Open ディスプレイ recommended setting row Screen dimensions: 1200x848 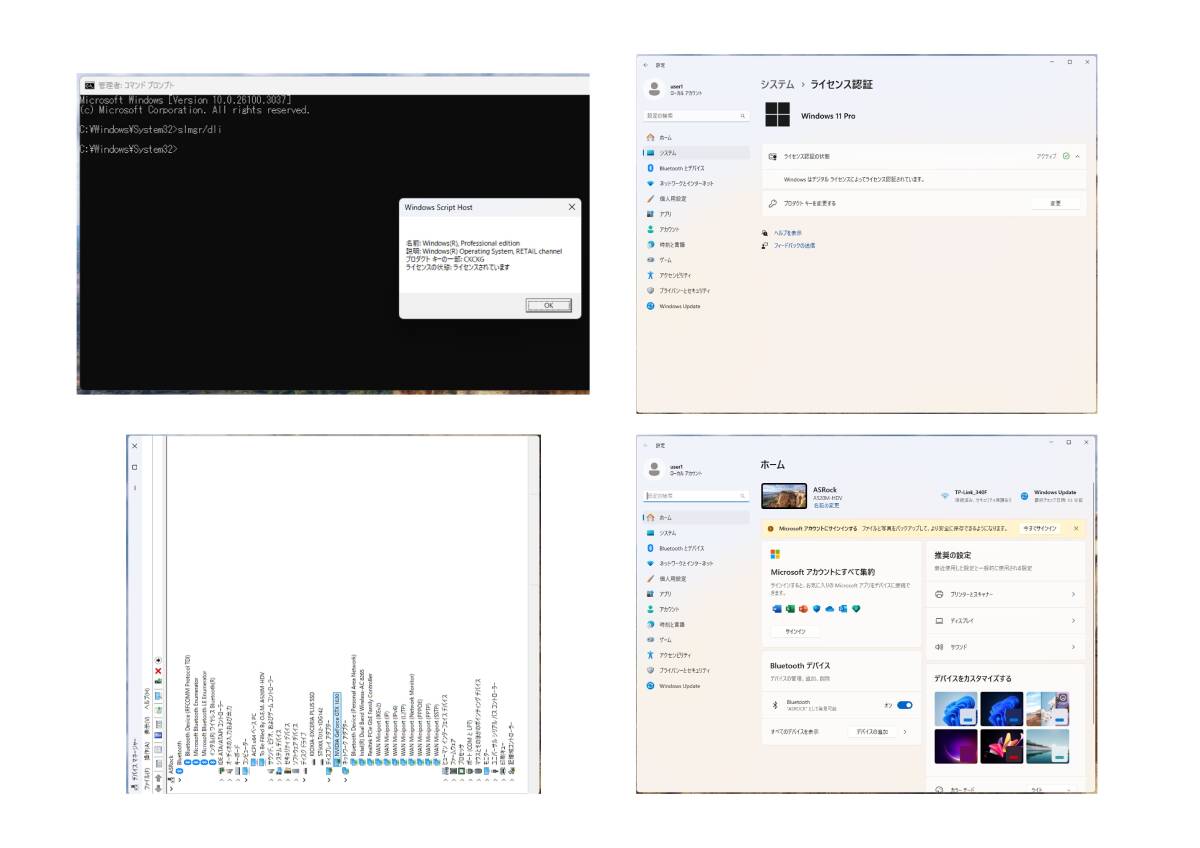pyautogui.click(x=1006, y=621)
